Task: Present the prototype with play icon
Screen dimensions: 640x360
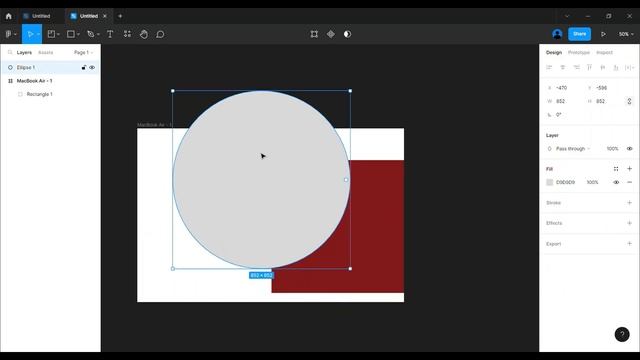Action: 603,34
